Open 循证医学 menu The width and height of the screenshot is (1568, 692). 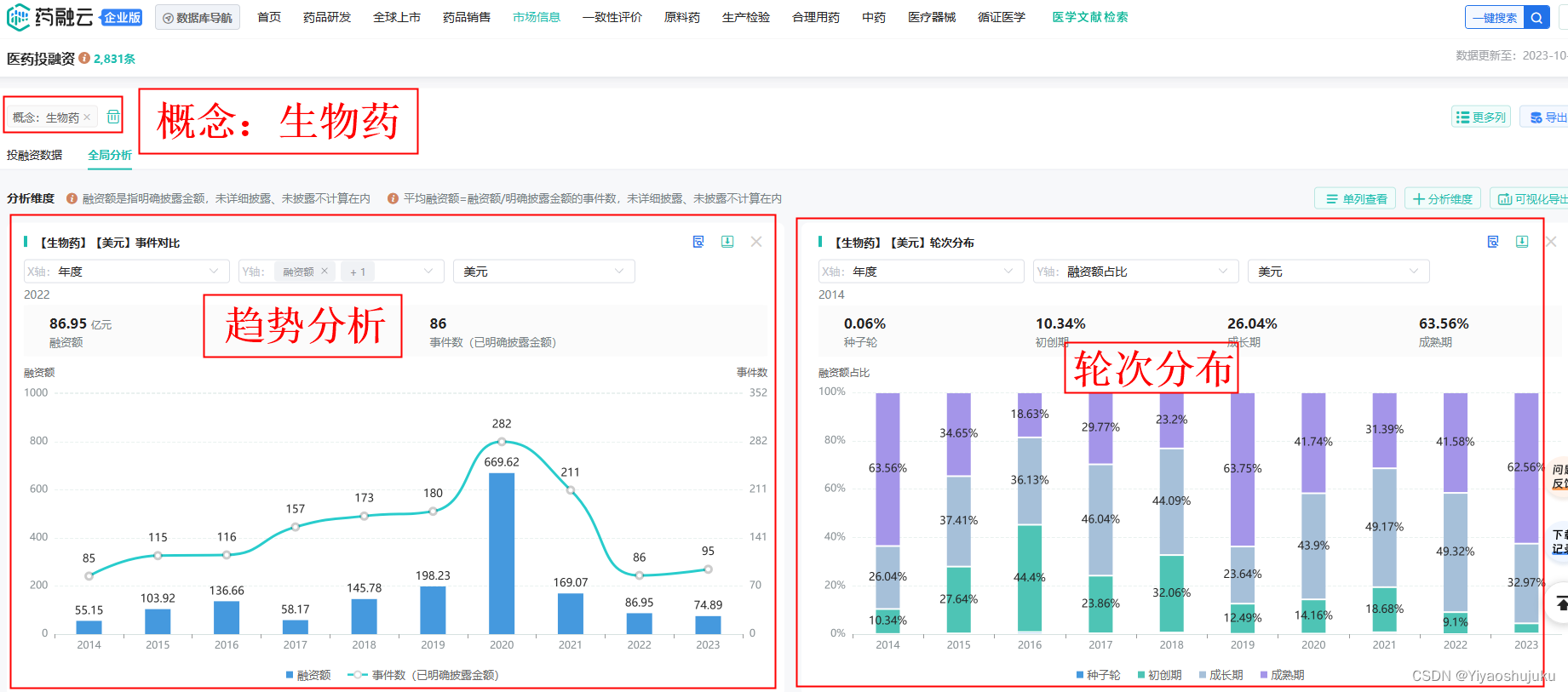[x=1002, y=17]
